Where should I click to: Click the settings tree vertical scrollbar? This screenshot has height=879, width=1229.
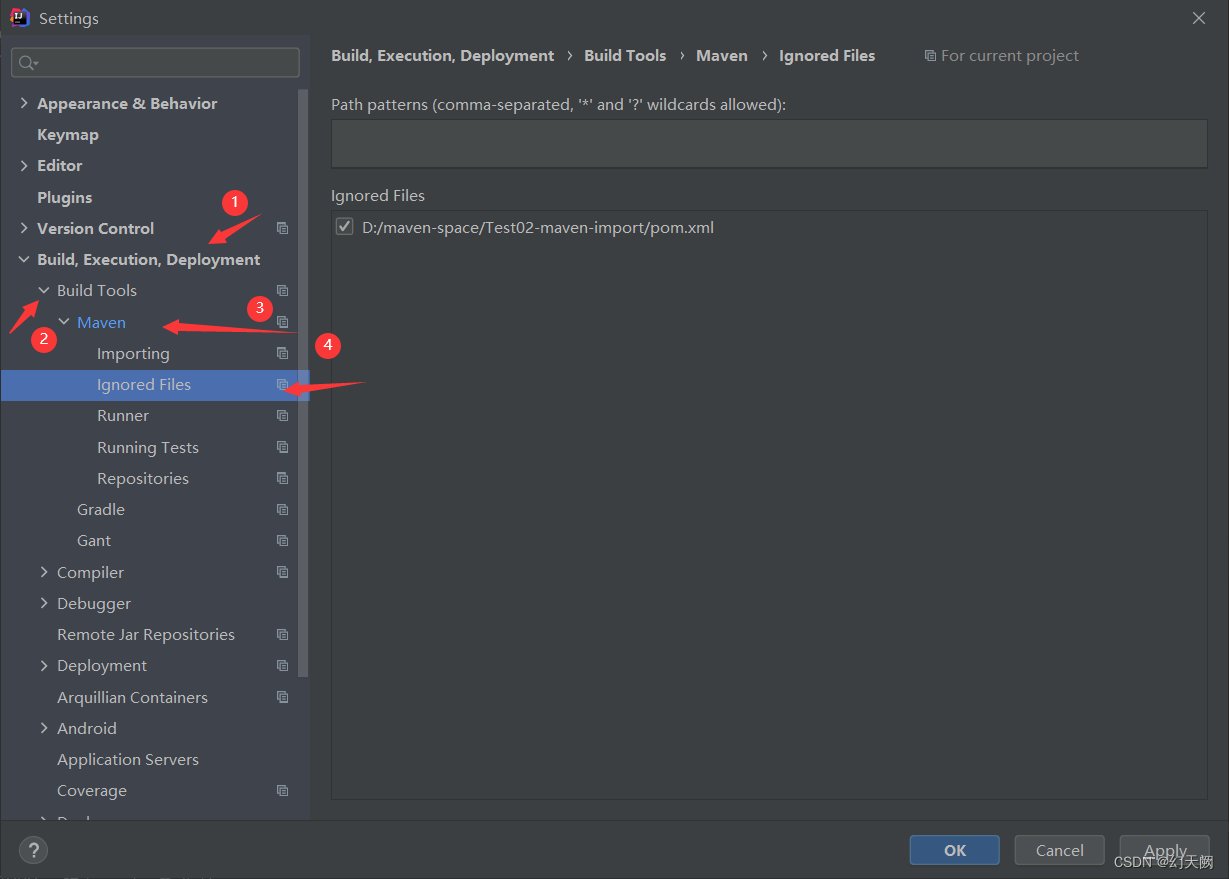coord(304,382)
